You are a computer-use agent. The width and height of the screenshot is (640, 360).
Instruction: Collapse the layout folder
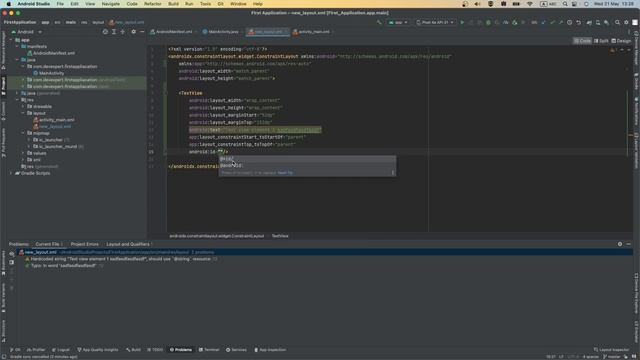pyautogui.click(x=23, y=113)
